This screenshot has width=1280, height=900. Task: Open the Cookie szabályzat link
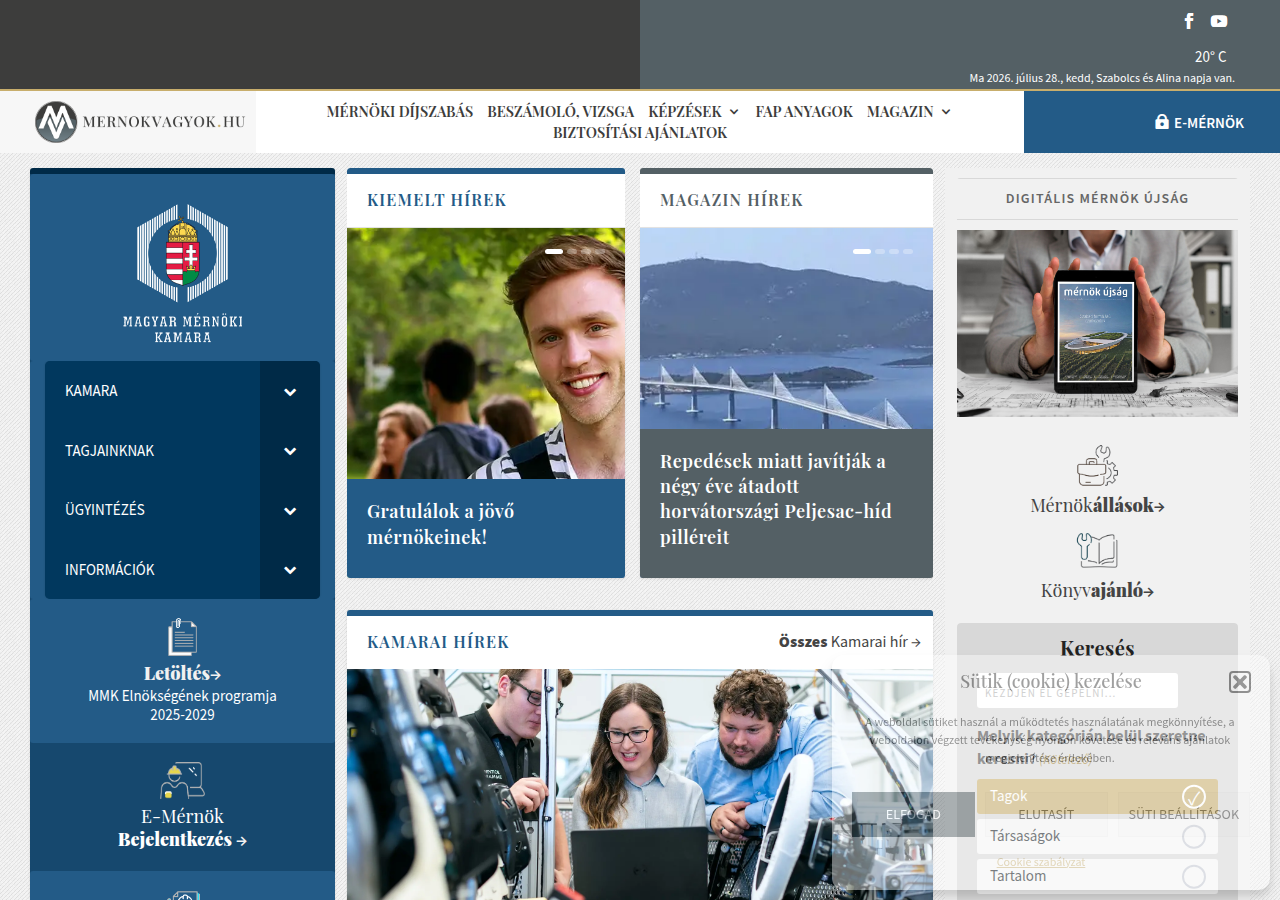1041,862
